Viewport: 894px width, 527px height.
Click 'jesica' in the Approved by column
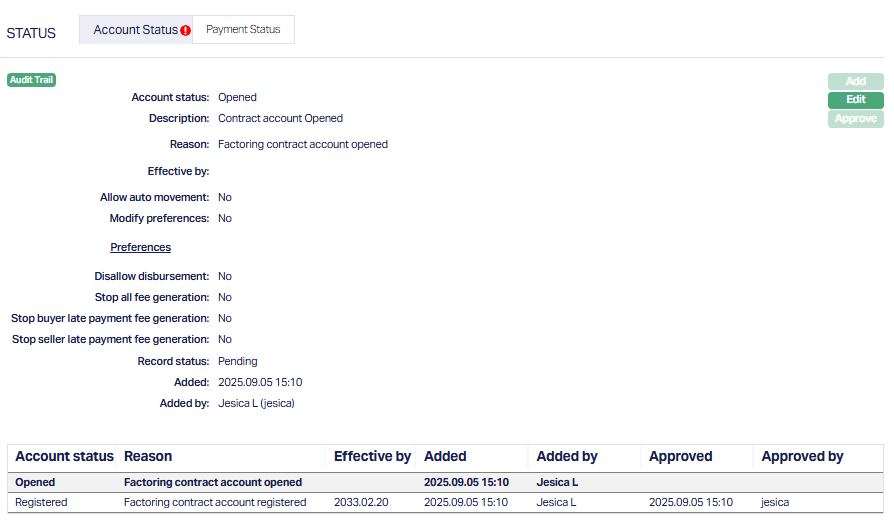(x=775, y=502)
